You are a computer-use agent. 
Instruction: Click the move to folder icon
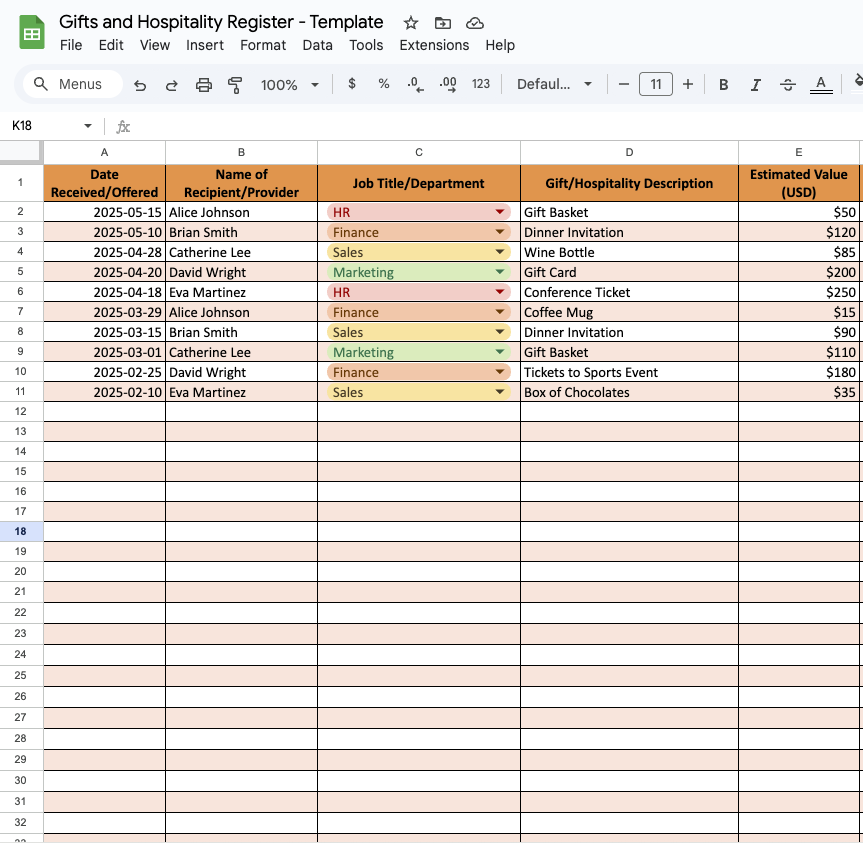pos(443,23)
